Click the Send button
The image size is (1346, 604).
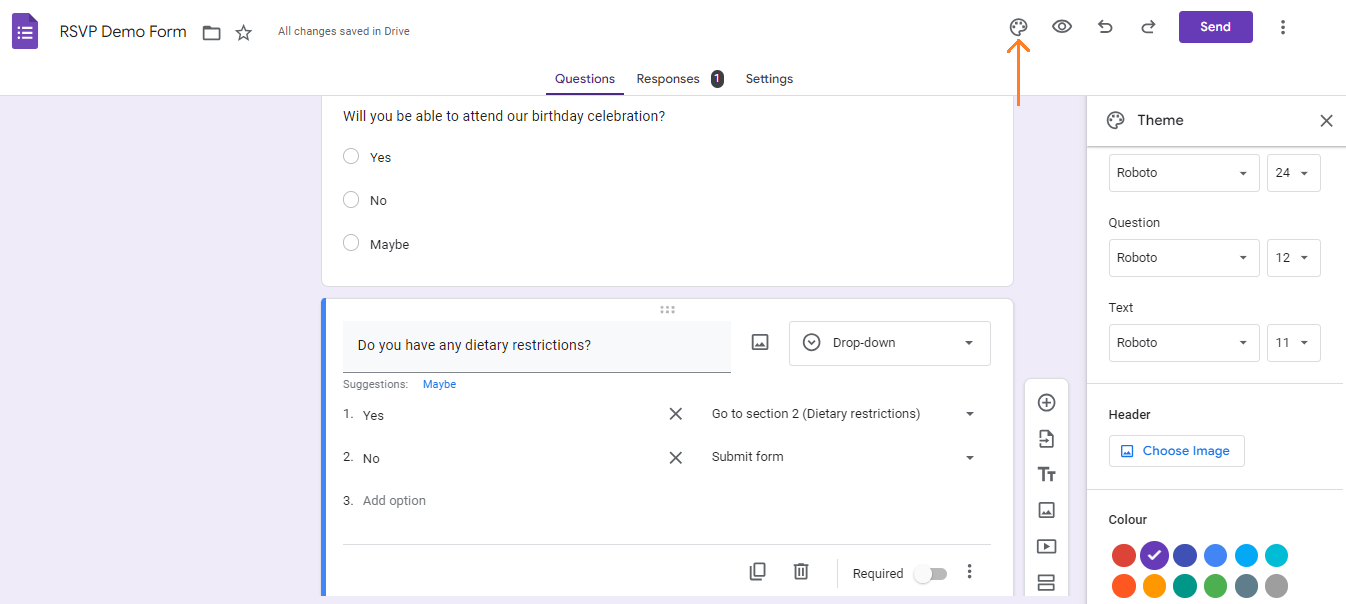1215,27
